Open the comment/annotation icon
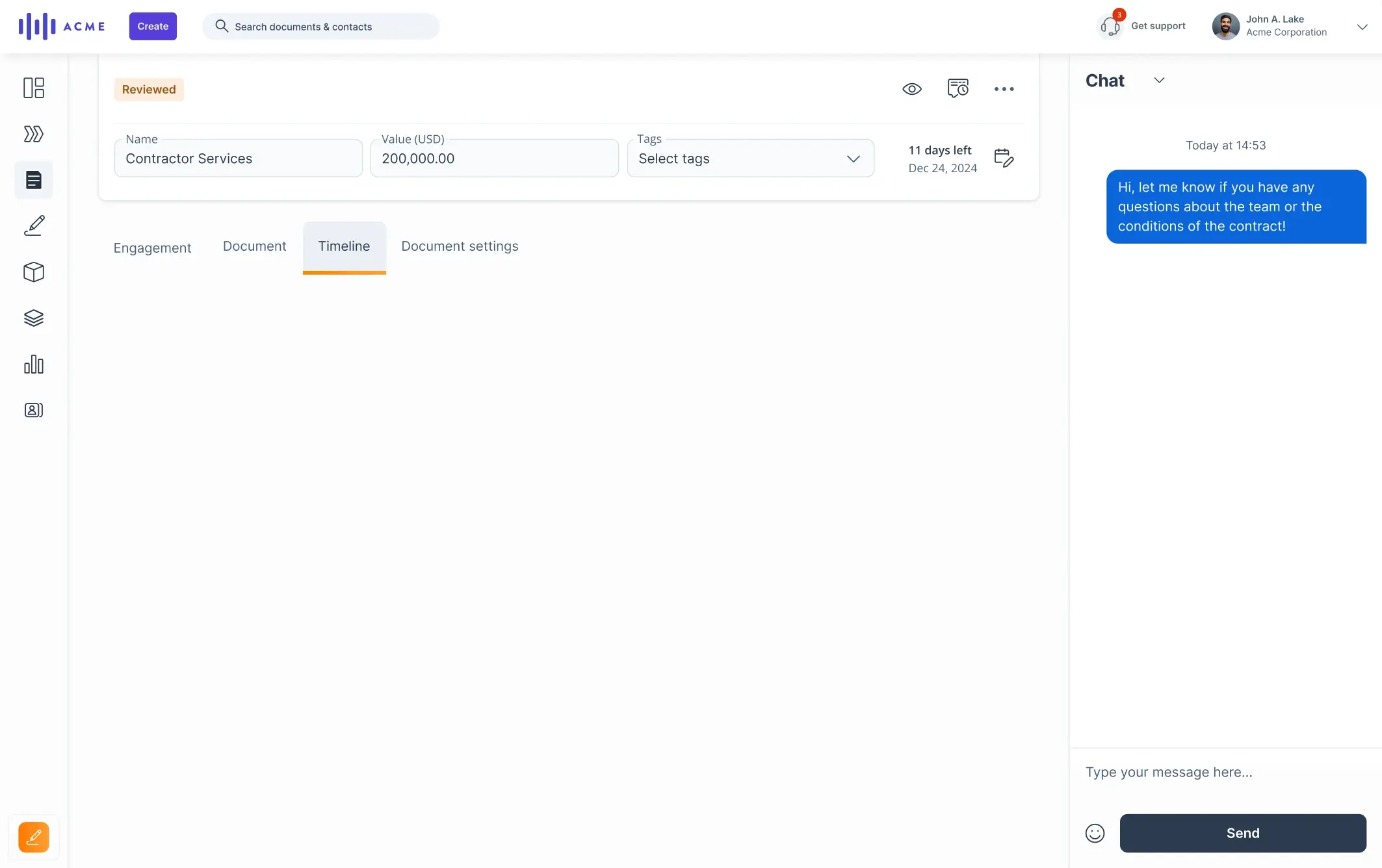This screenshot has width=1382, height=868. 956,89
